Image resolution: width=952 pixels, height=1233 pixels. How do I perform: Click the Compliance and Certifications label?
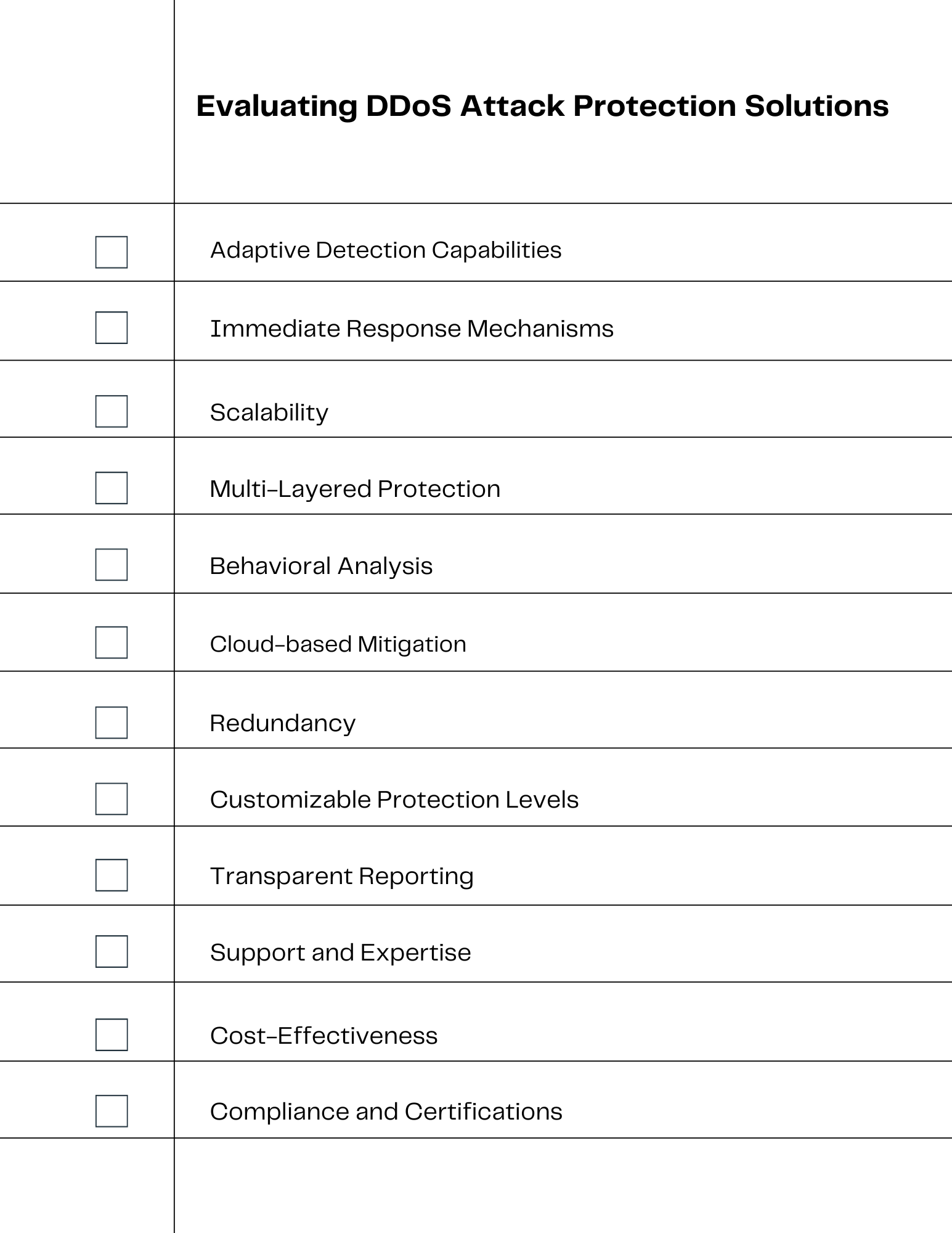point(386,1112)
